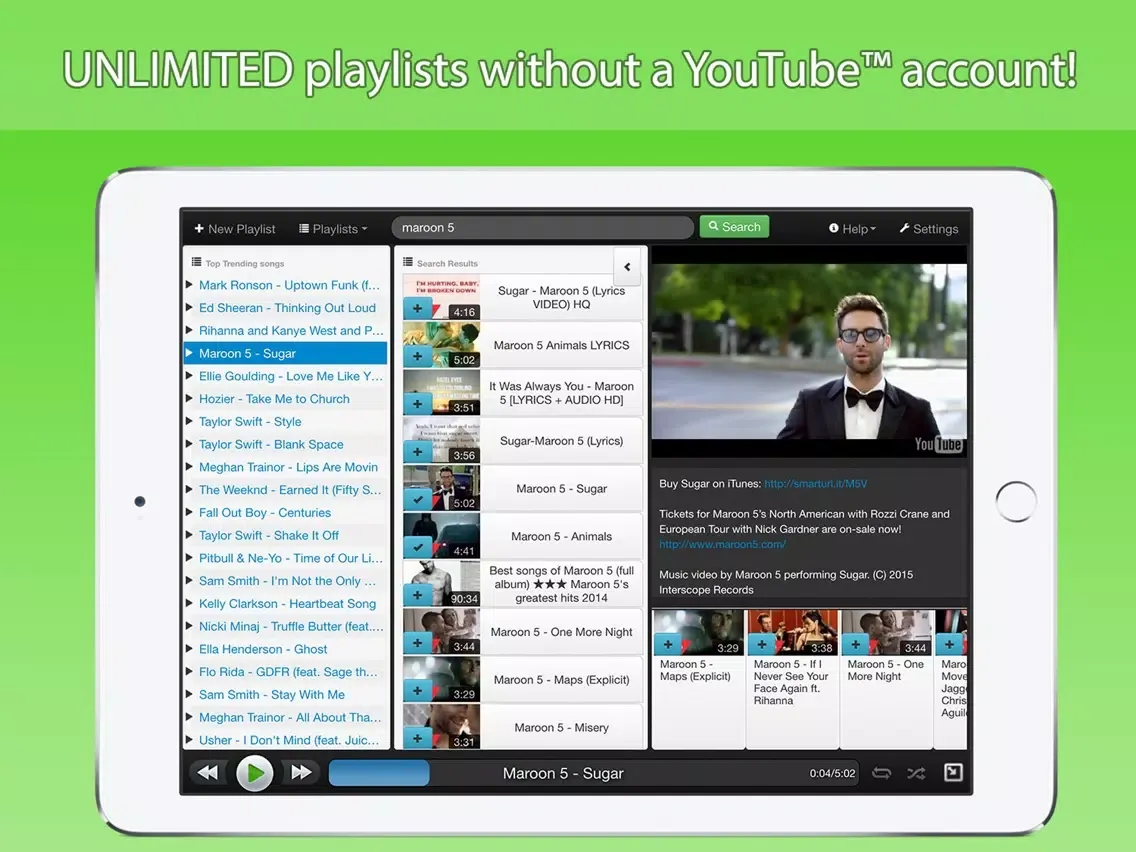Click the Maroon 5 - Misery result title
The image size is (1136, 852).
pyautogui.click(x=561, y=727)
